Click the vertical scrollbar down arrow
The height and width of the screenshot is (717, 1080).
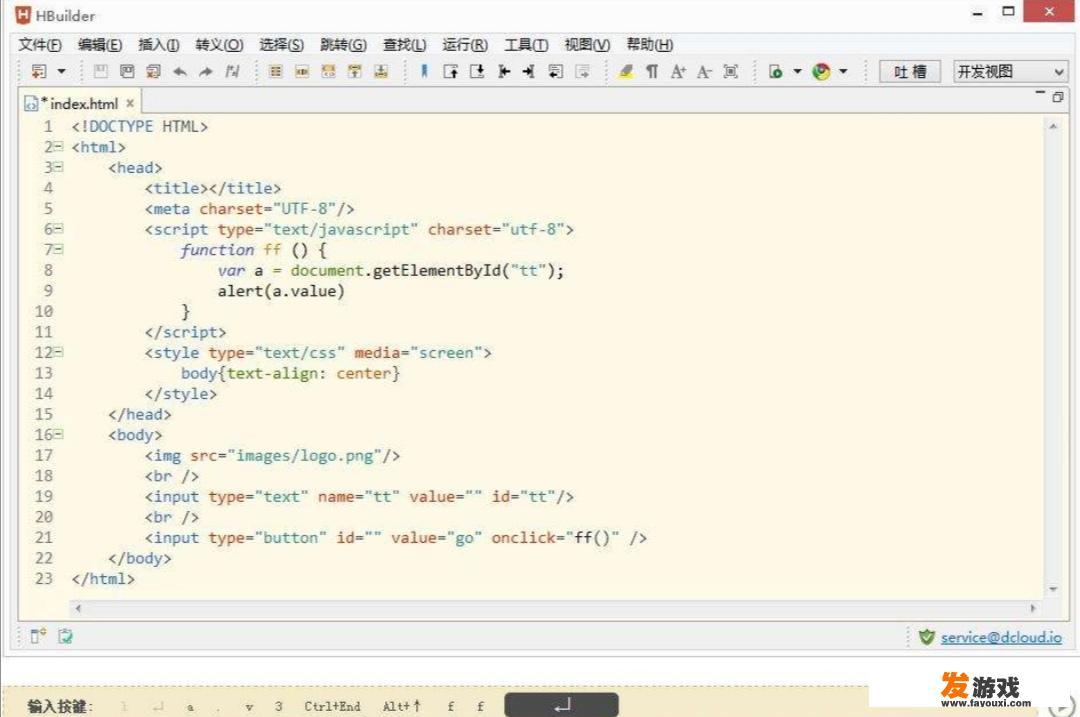pyautogui.click(x=1053, y=589)
